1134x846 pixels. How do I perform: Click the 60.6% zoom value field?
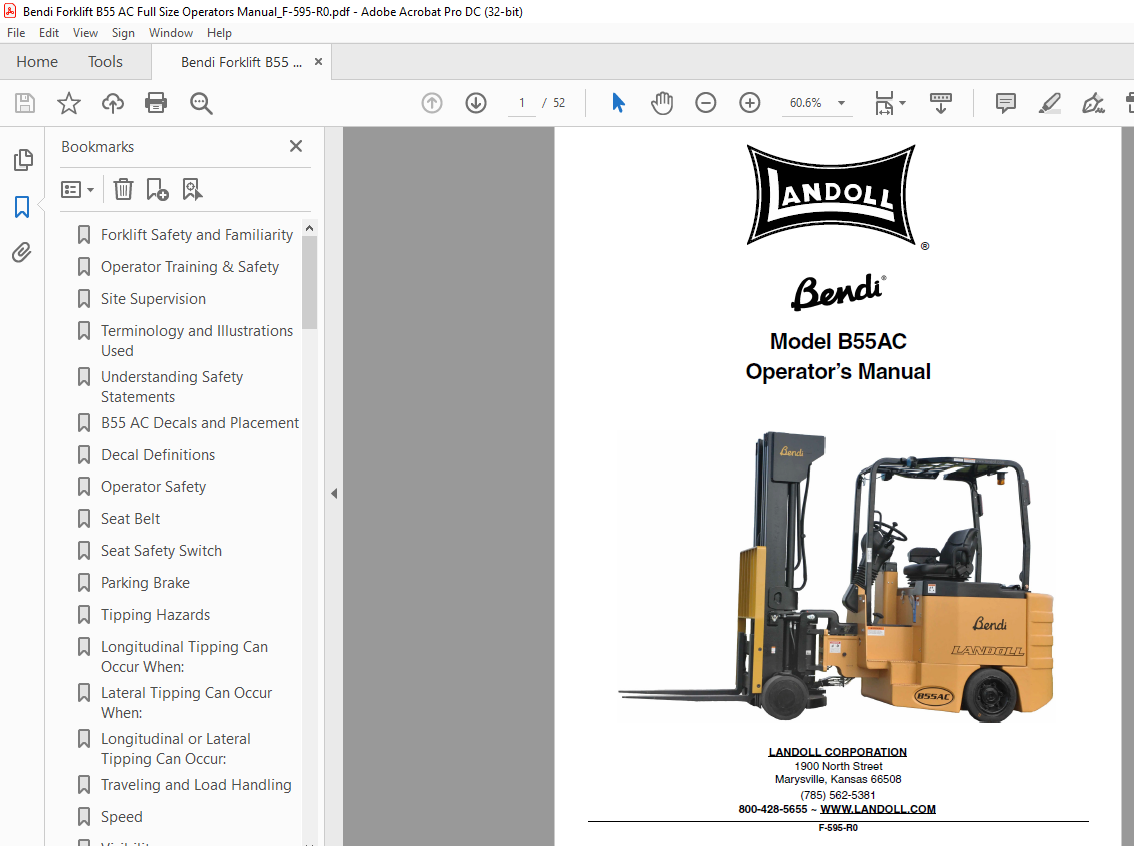[806, 103]
